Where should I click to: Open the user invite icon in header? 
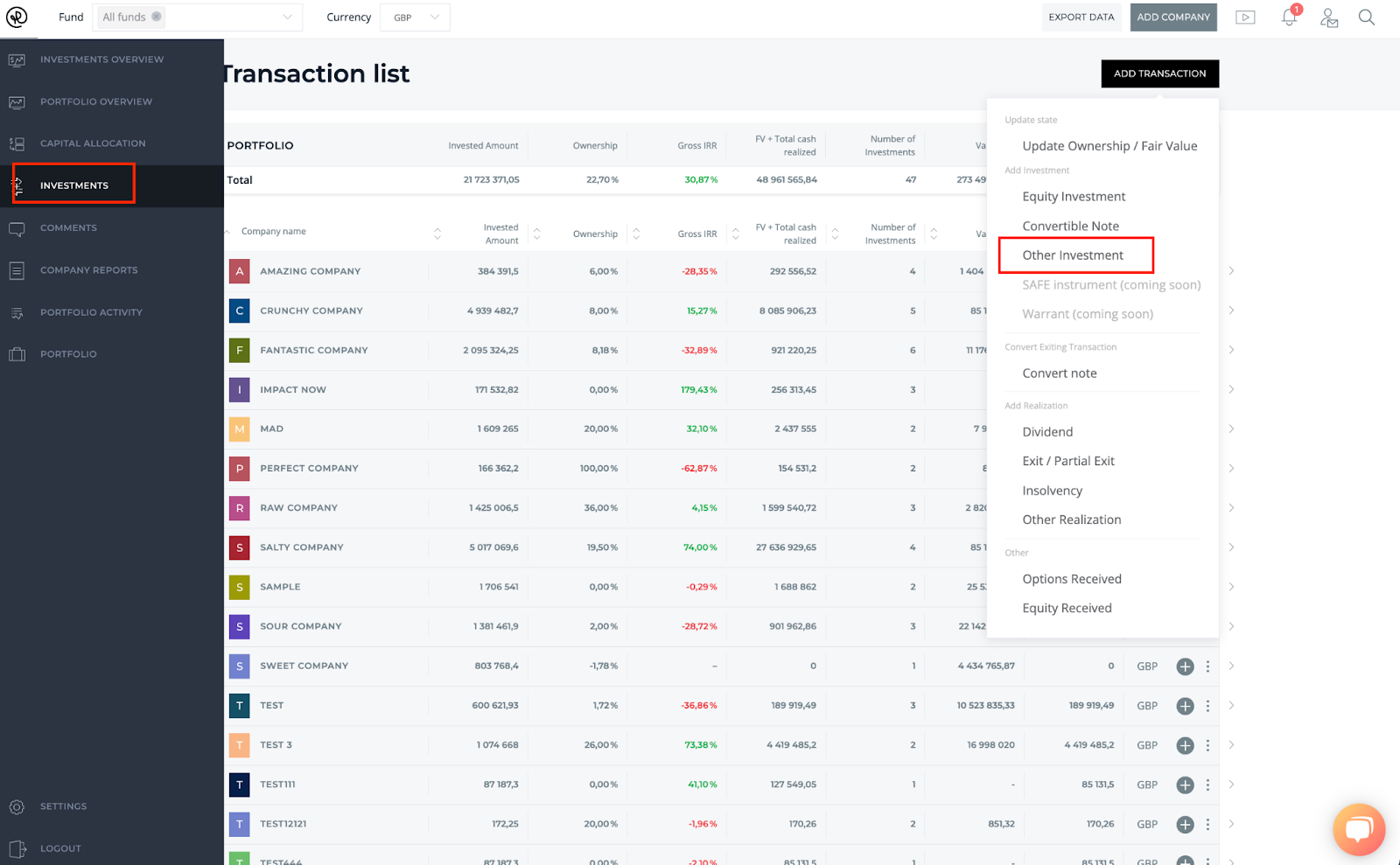click(1329, 17)
